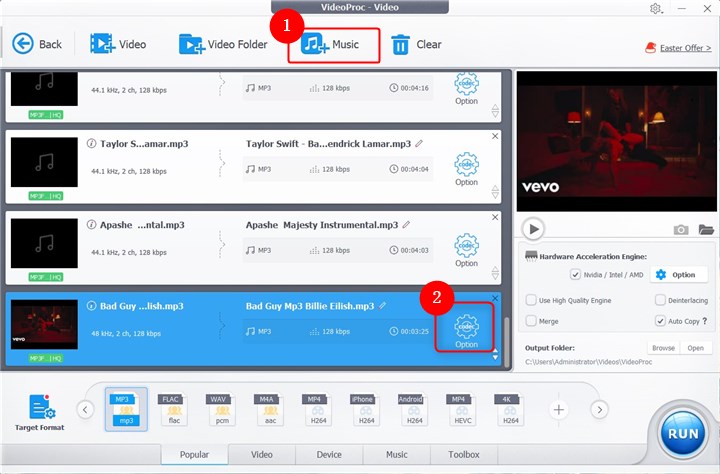Switch to the Toolbox tab
Image resolution: width=720 pixels, height=474 pixels.
coord(464,454)
